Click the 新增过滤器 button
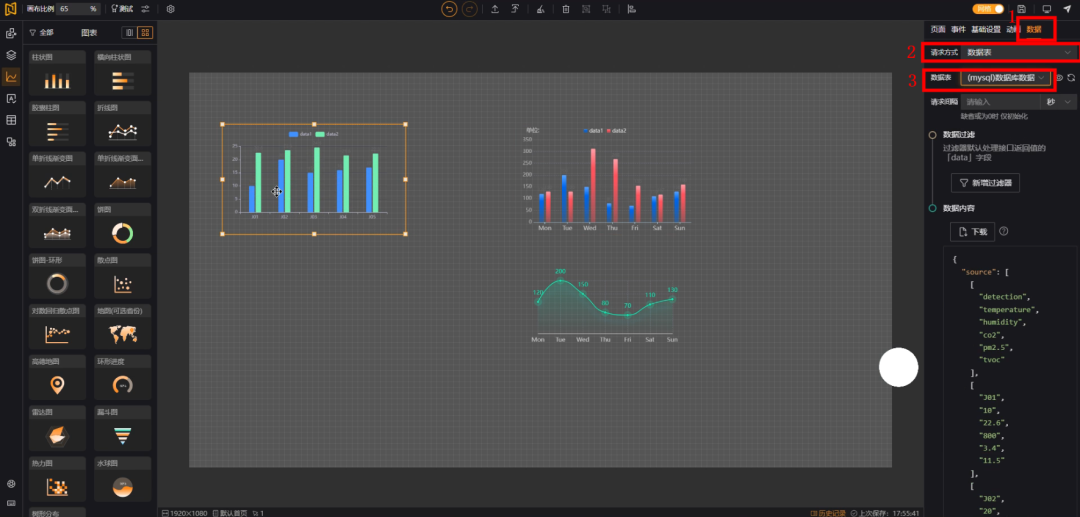Viewport: 1080px width, 517px height. coord(985,182)
